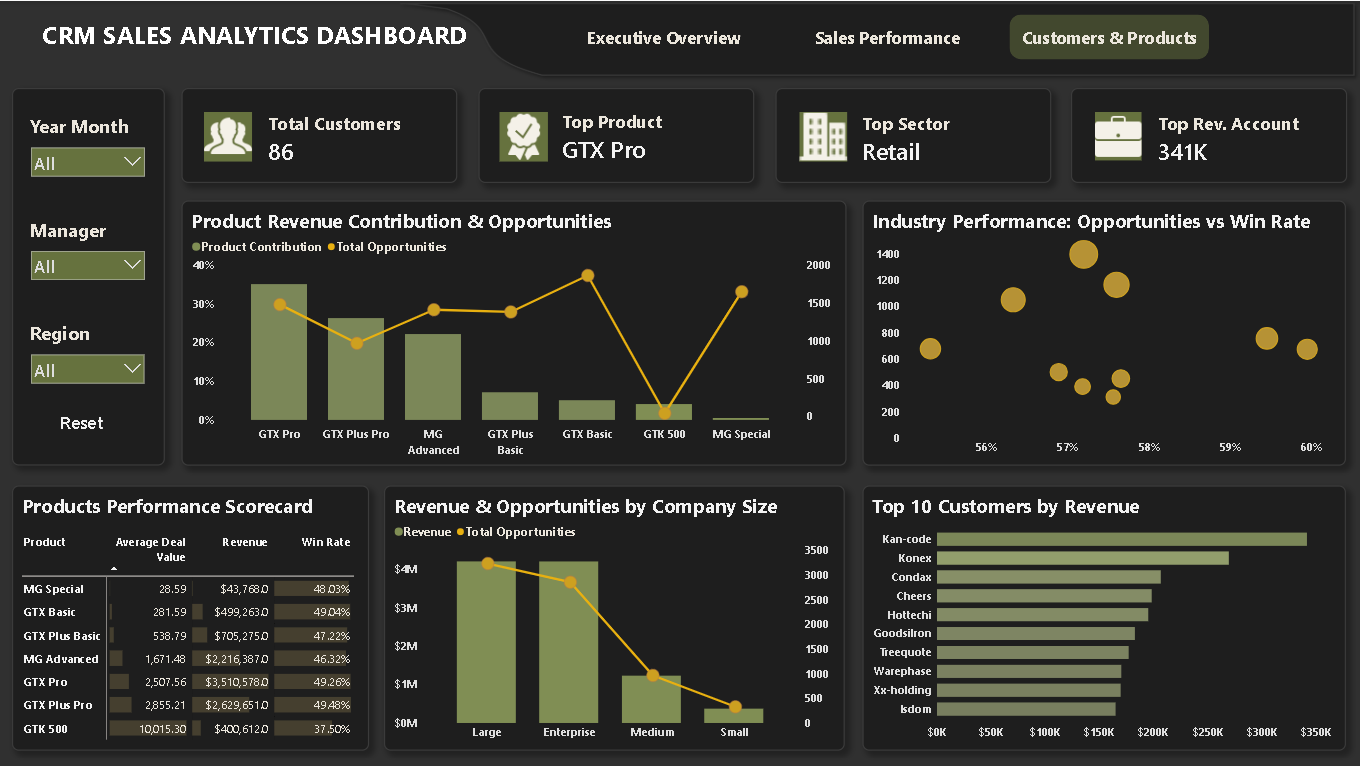Click the leftmost bubble in industry scatter chart
Image resolution: width=1360 pixels, height=766 pixels.
point(930,348)
